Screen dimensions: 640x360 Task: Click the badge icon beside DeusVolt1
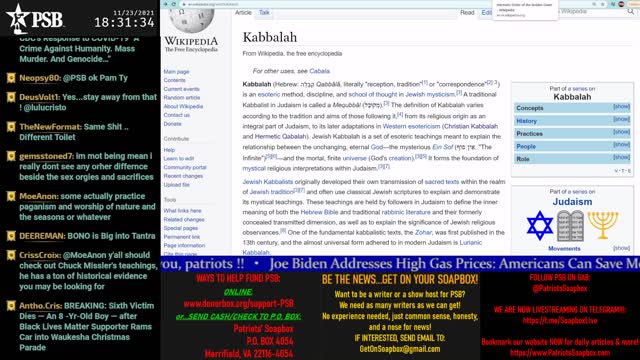(x=11, y=97)
